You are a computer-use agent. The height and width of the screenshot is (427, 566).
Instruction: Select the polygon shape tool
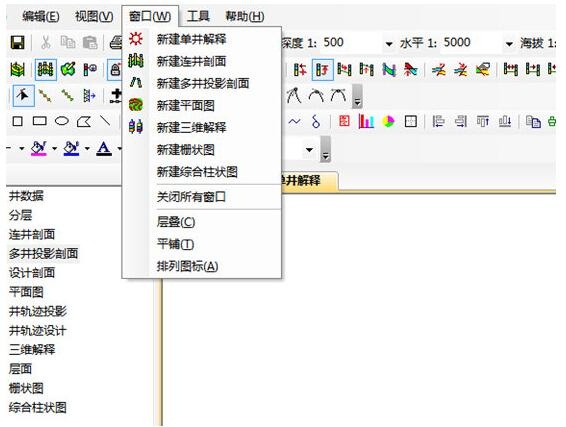tap(84, 121)
